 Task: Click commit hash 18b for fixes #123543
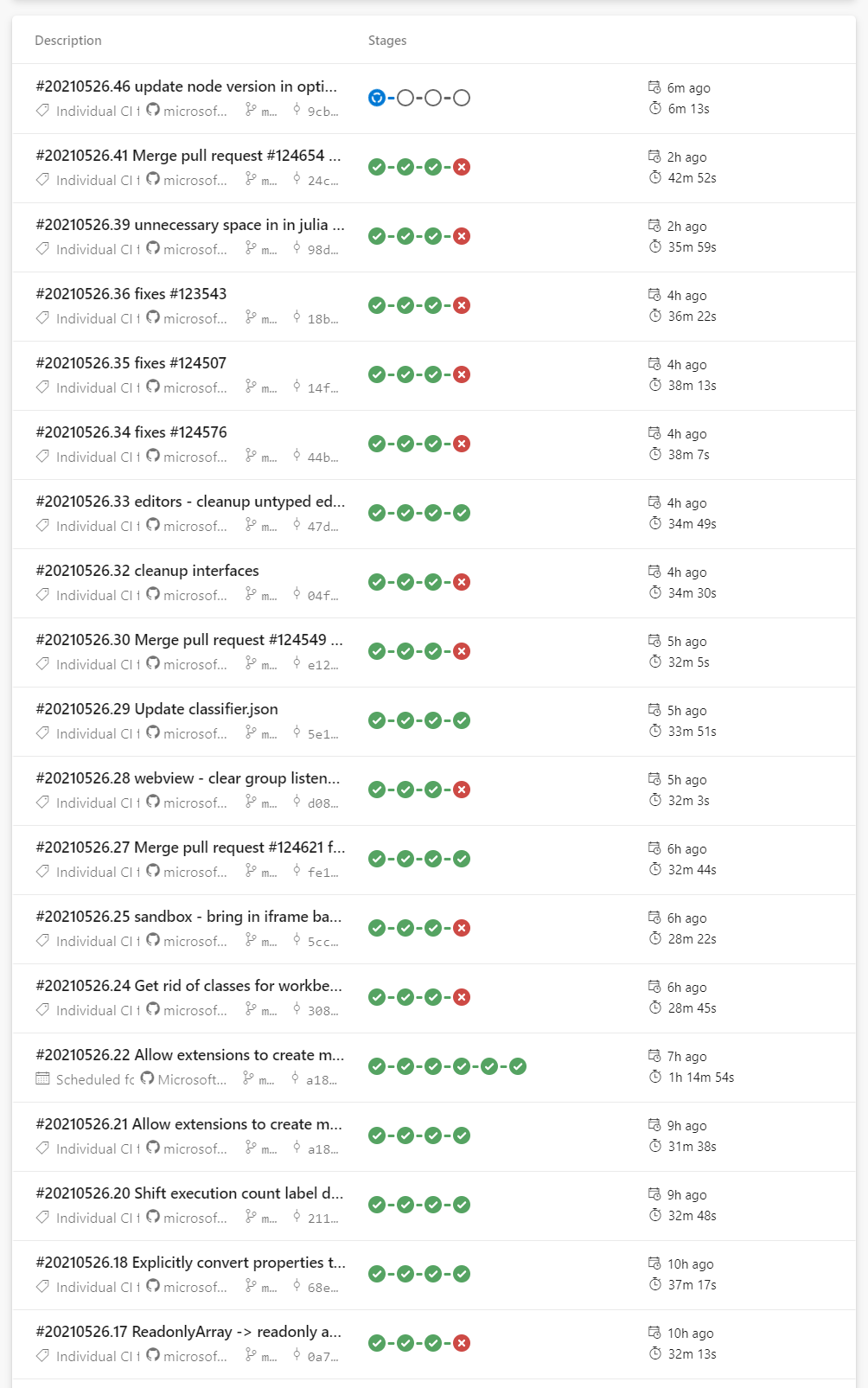tap(322, 319)
